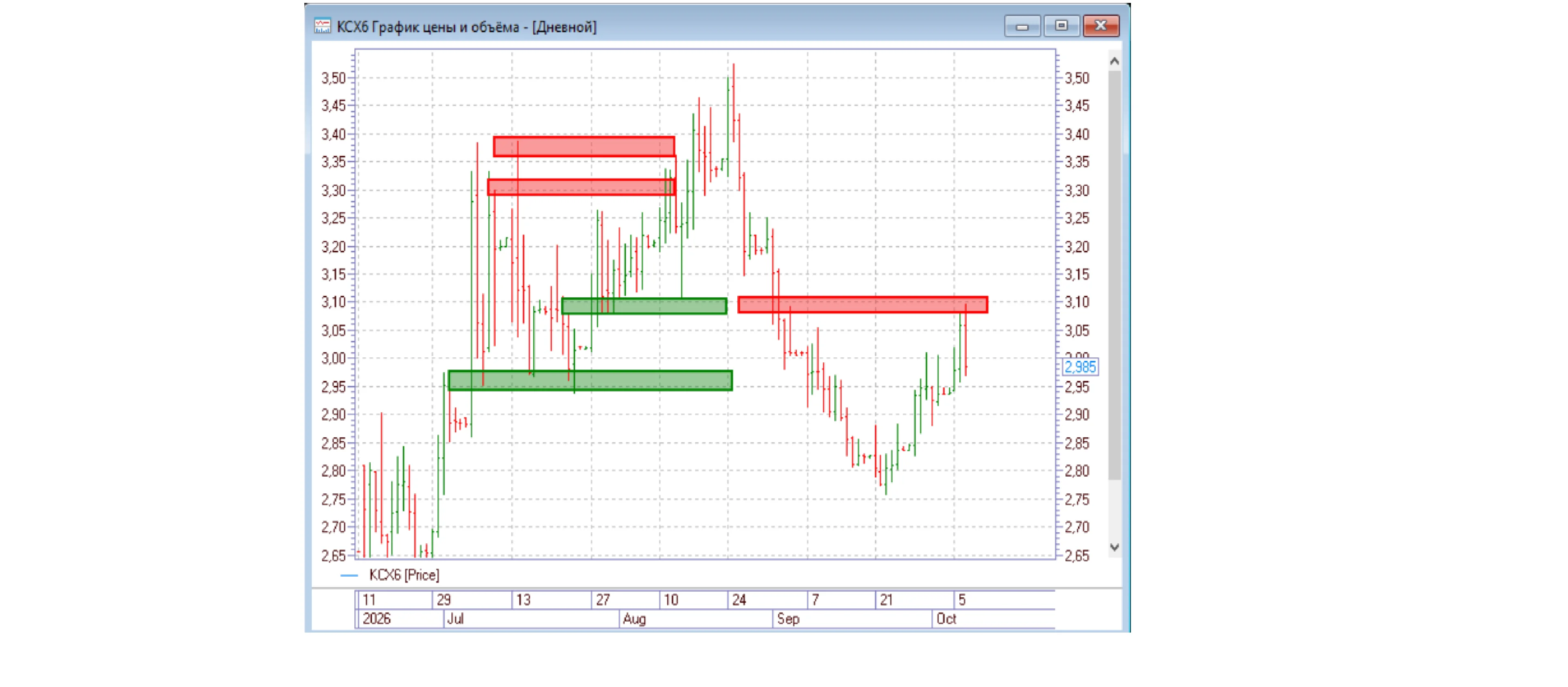The width and height of the screenshot is (1568, 687).
Task: Click the 21 date label on time axis
Action: point(886,600)
